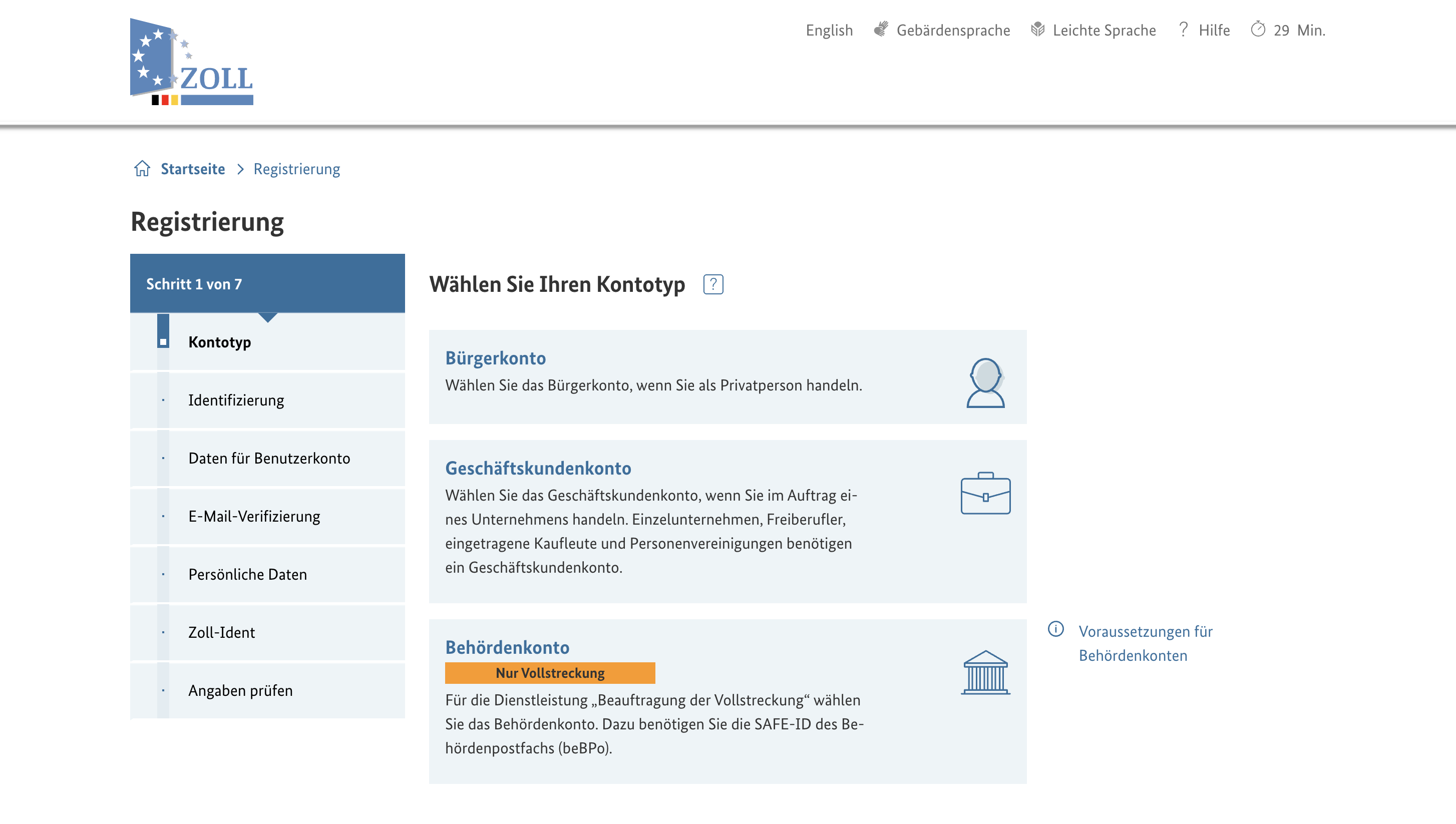
Task: Open the Startseite breadcrumb link
Action: tap(192, 168)
